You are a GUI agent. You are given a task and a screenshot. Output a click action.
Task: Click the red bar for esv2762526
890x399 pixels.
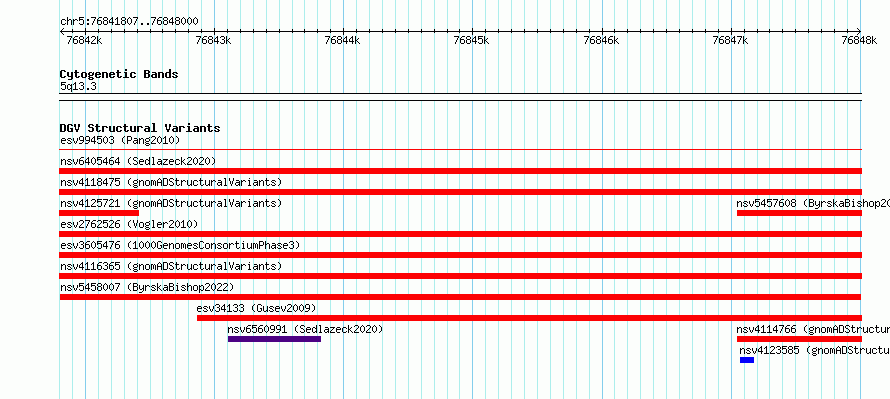[x=461, y=234]
